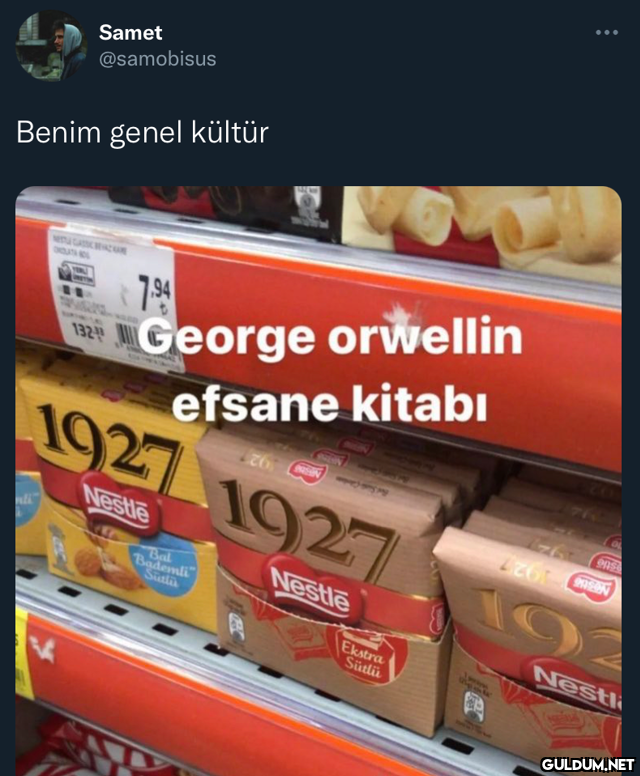Select the tweet text Benim genel kültür
Viewport: 640px width, 776px height.
coord(143,133)
